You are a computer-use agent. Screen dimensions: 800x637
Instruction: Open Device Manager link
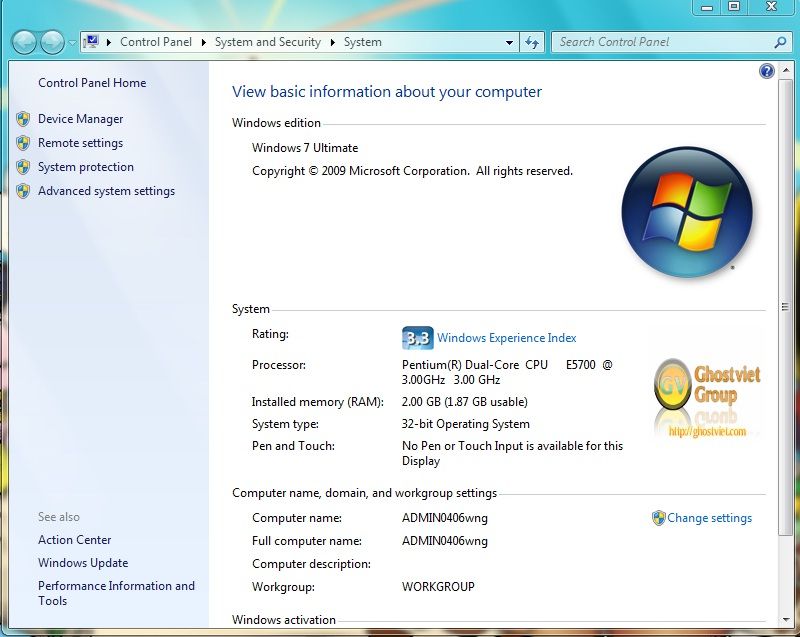[x=81, y=119]
